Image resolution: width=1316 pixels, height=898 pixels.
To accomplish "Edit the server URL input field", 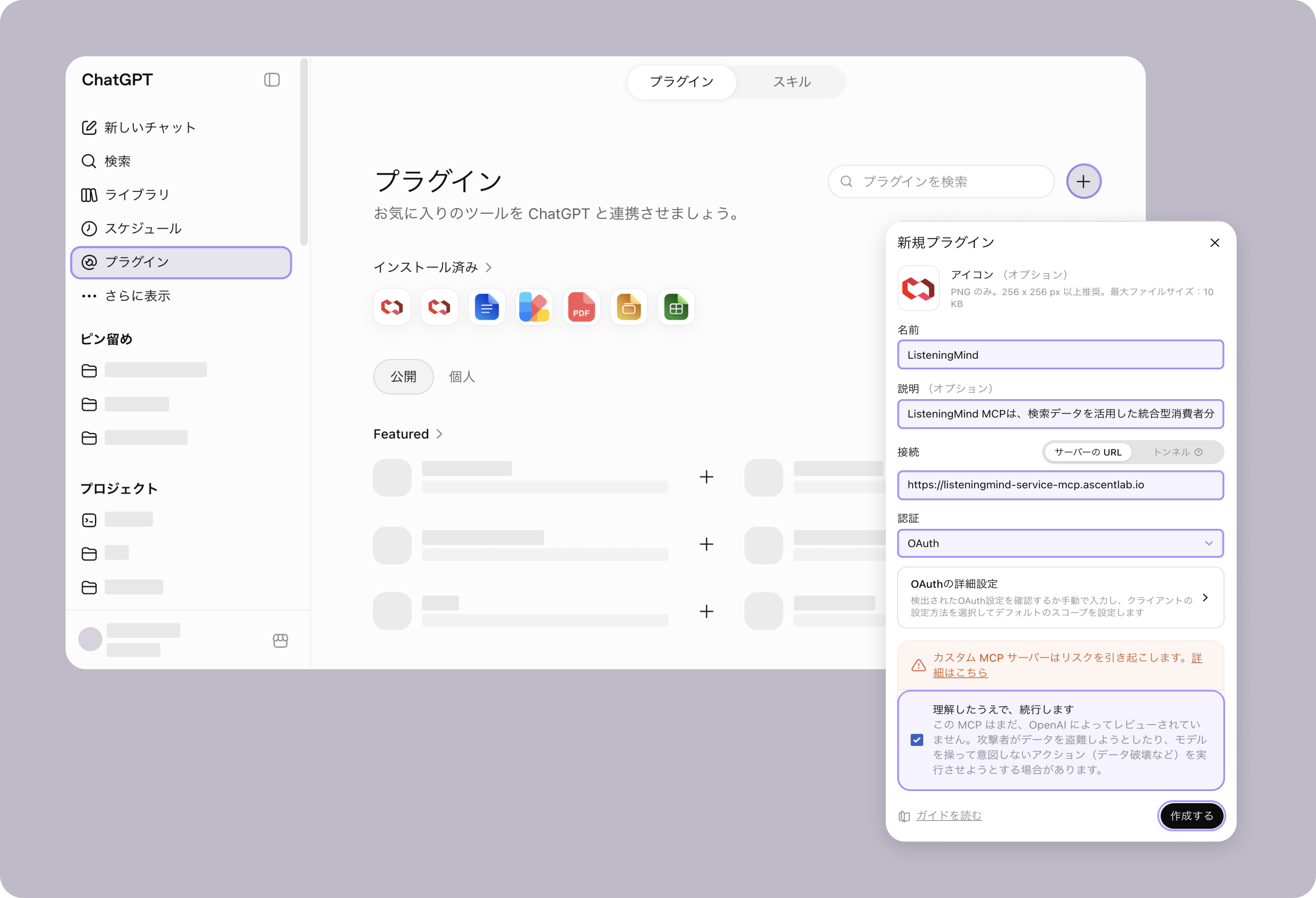I will coord(1060,485).
